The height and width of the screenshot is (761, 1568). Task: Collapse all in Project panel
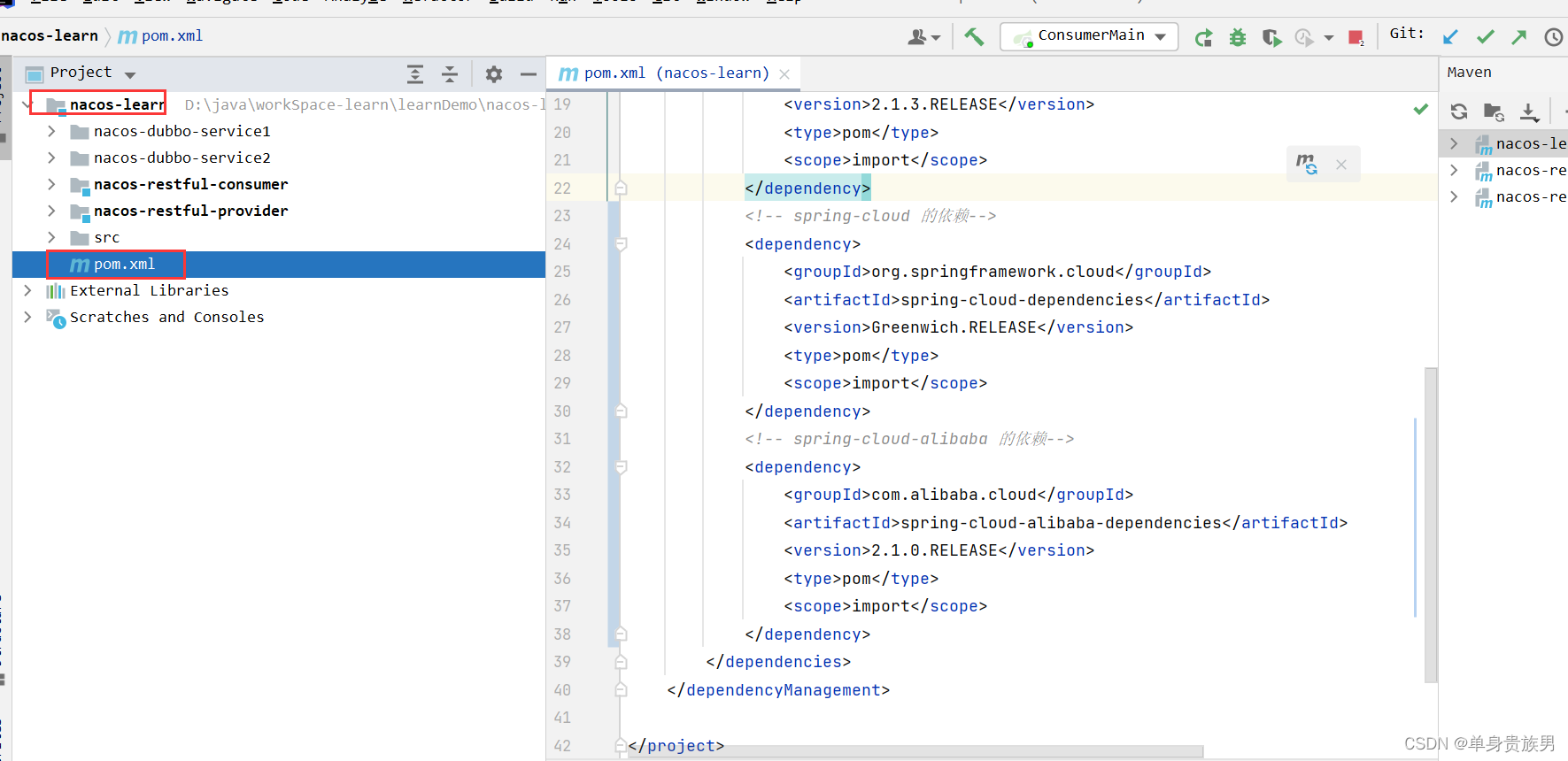(450, 74)
